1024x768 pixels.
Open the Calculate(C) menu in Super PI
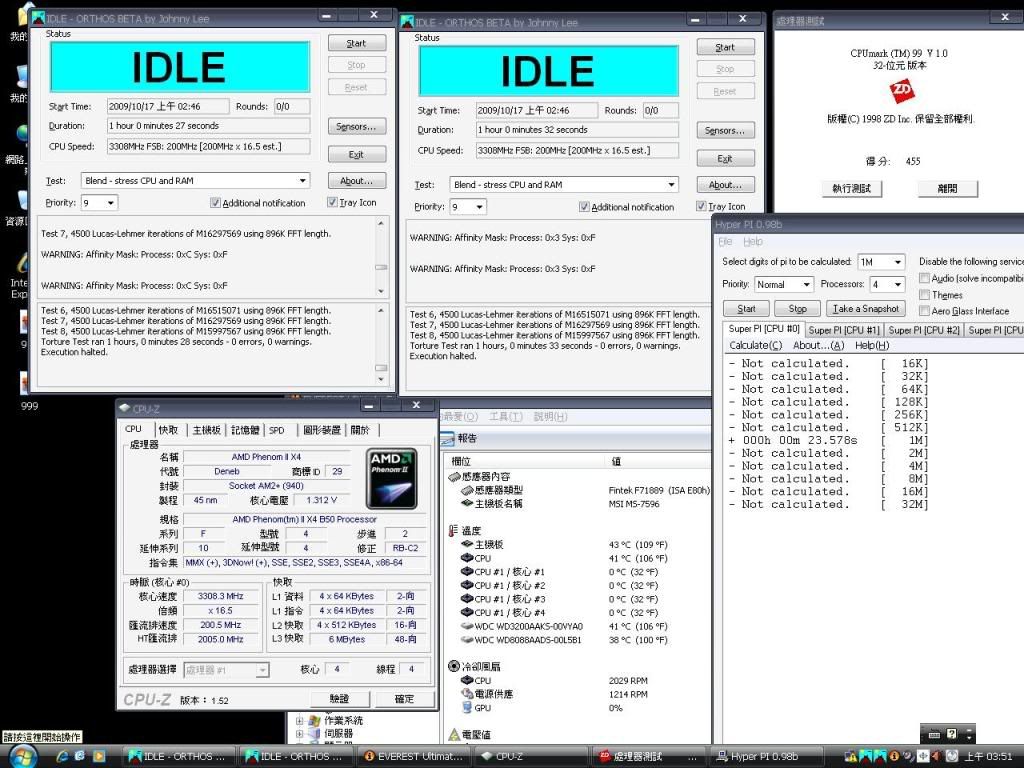pos(755,346)
